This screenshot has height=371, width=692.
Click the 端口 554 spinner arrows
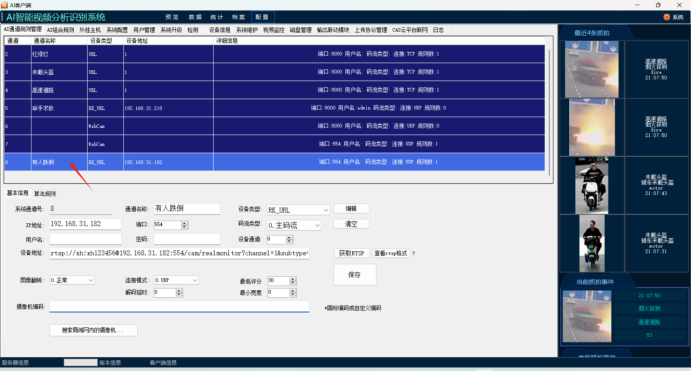tap(184, 225)
